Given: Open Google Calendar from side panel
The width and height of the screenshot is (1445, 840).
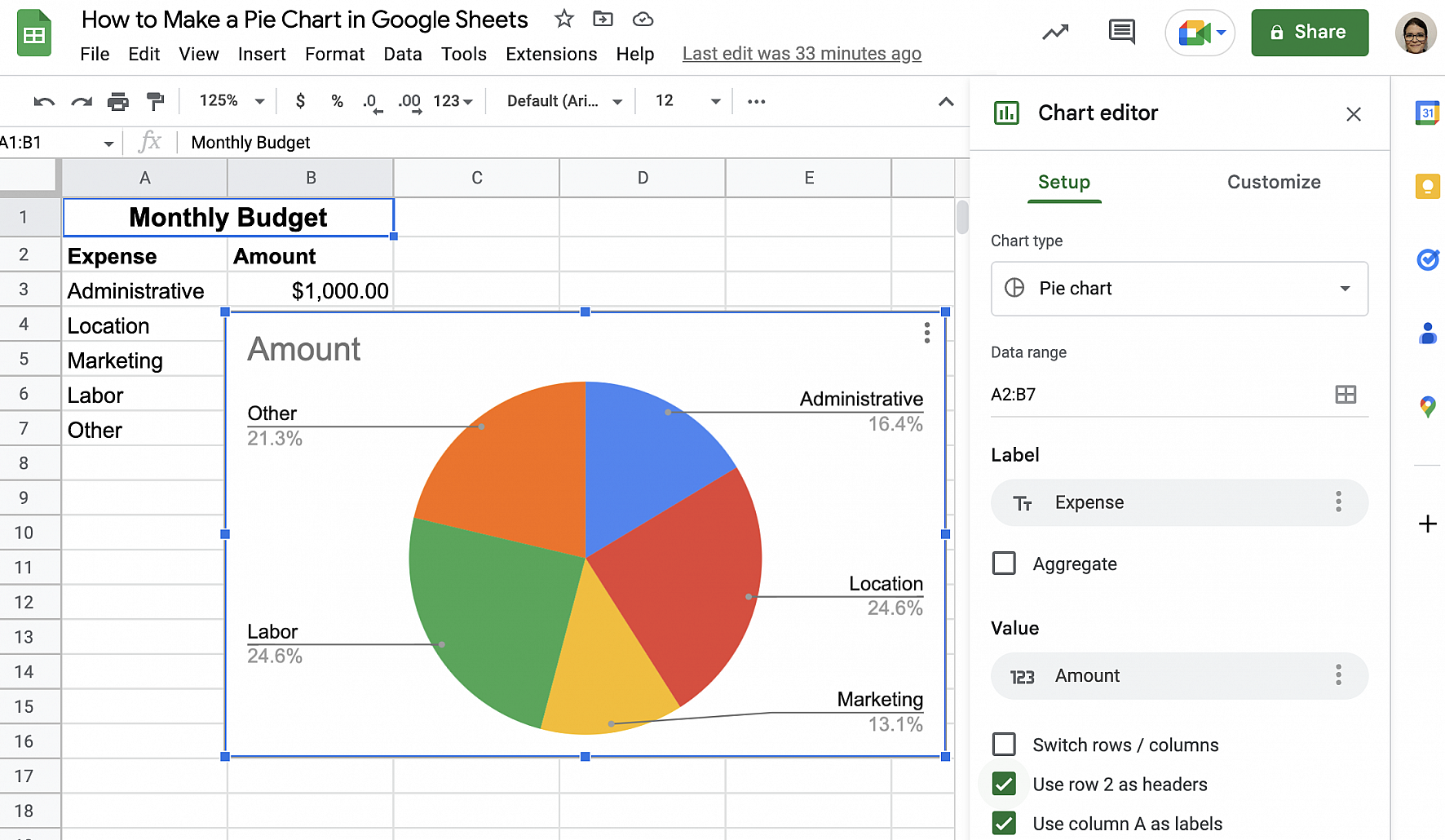Looking at the screenshot, I should click(1427, 113).
